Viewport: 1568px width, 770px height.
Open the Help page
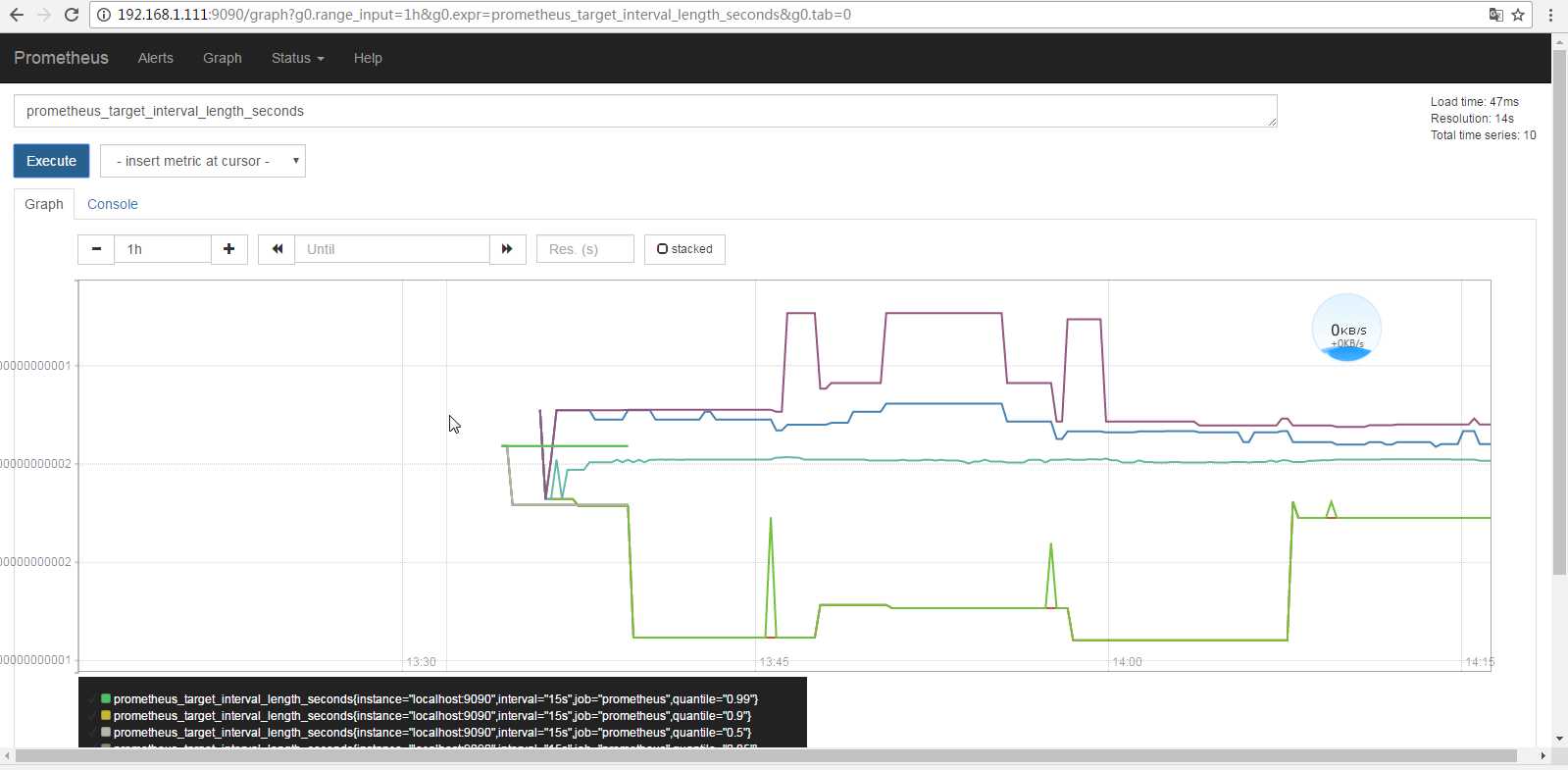pos(368,58)
